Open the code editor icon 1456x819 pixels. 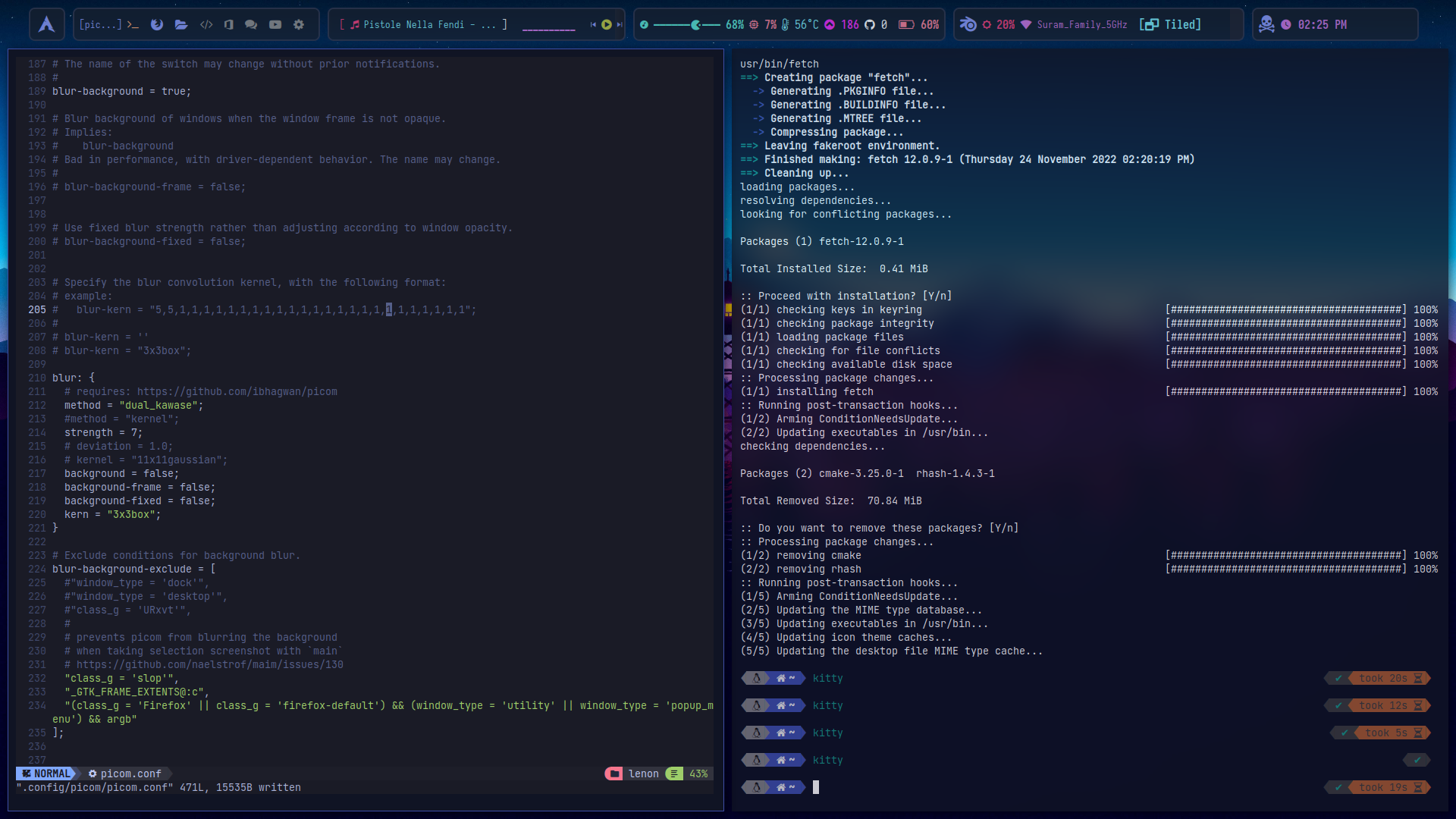[206, 24]
